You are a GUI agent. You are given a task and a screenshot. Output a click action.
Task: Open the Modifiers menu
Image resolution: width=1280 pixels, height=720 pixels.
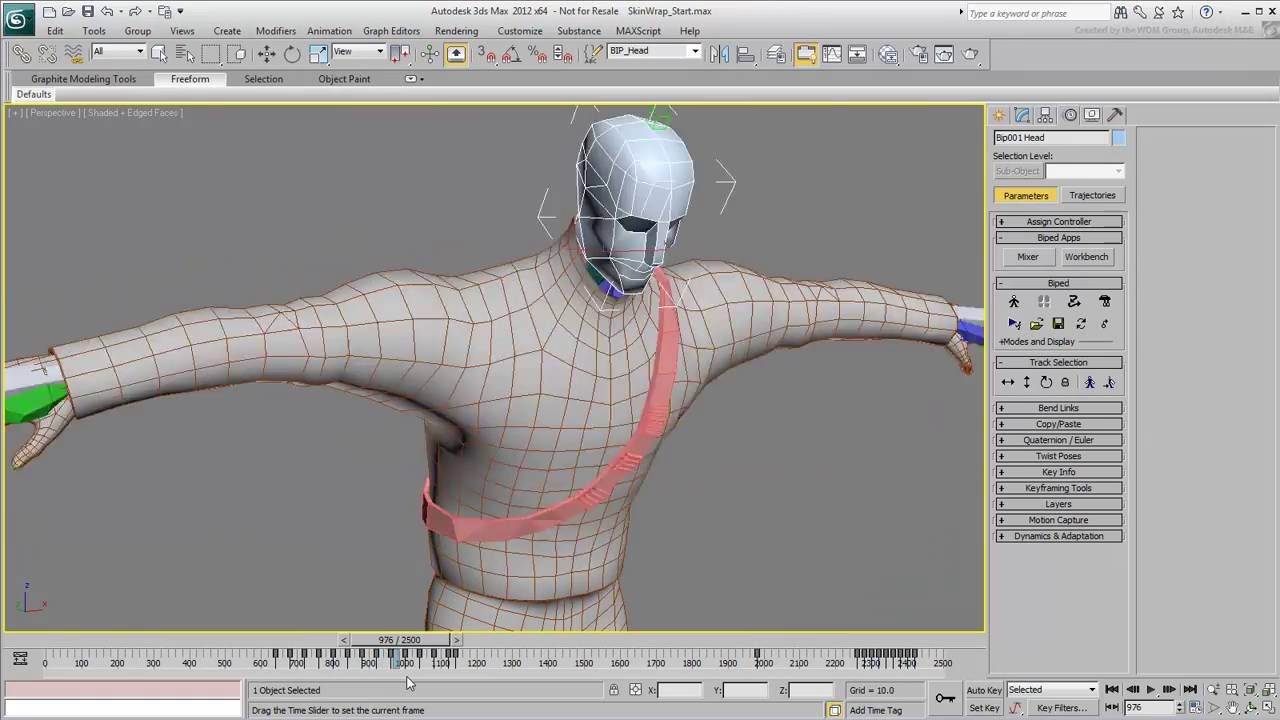pos(275,31)
